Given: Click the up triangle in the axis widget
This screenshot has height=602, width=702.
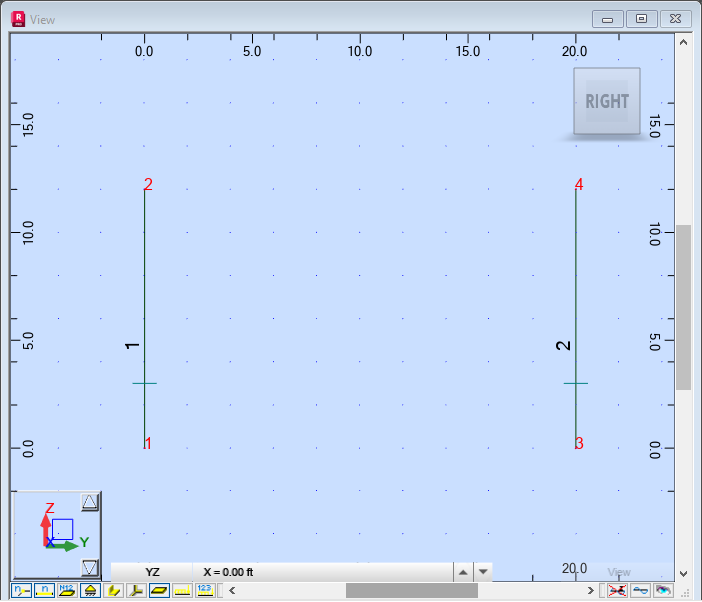Looking at the screenshot, I should click(90, 502).
